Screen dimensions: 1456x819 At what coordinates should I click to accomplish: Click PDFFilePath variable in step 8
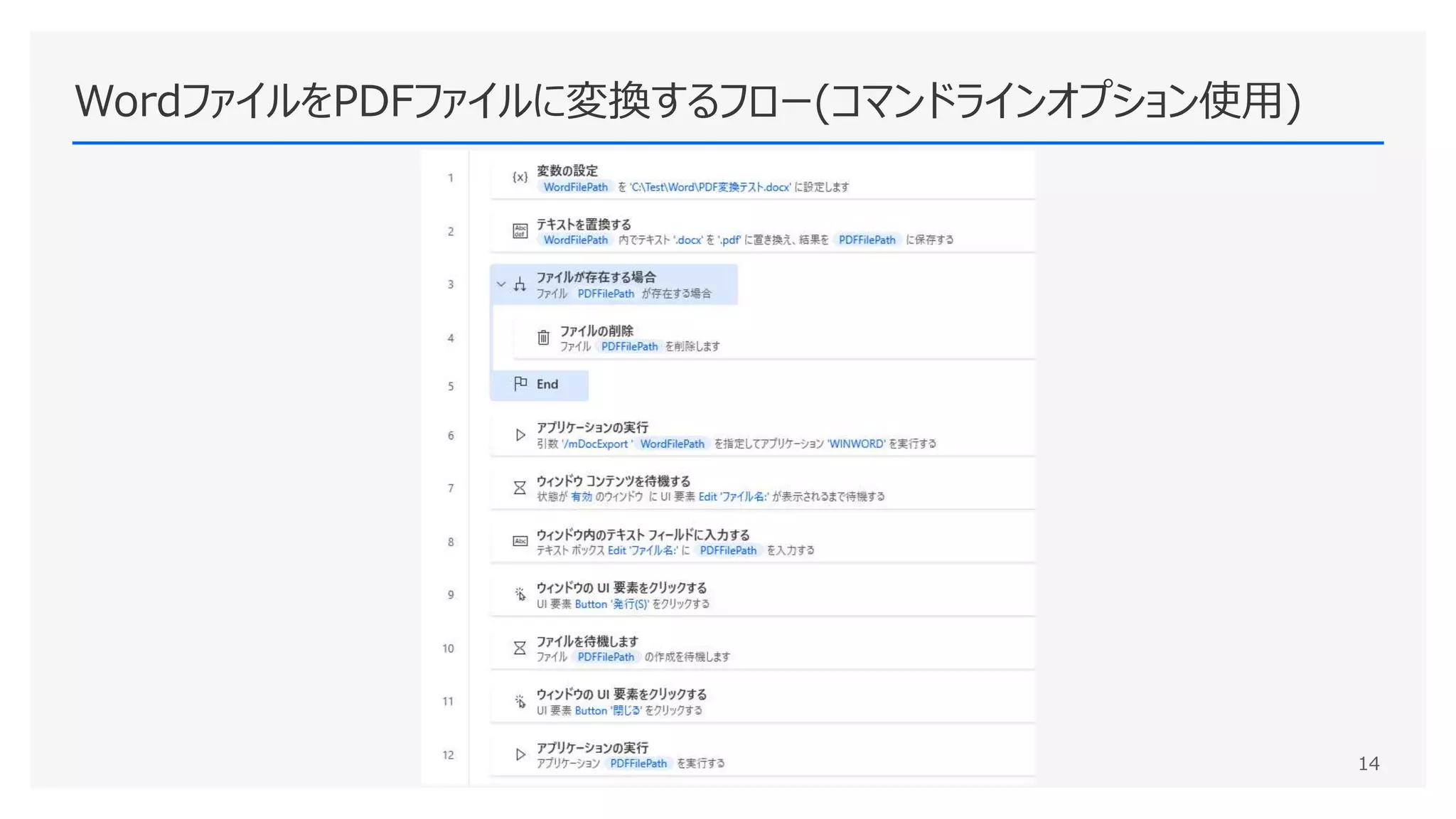pyautogui.click(x=728, y=550)
